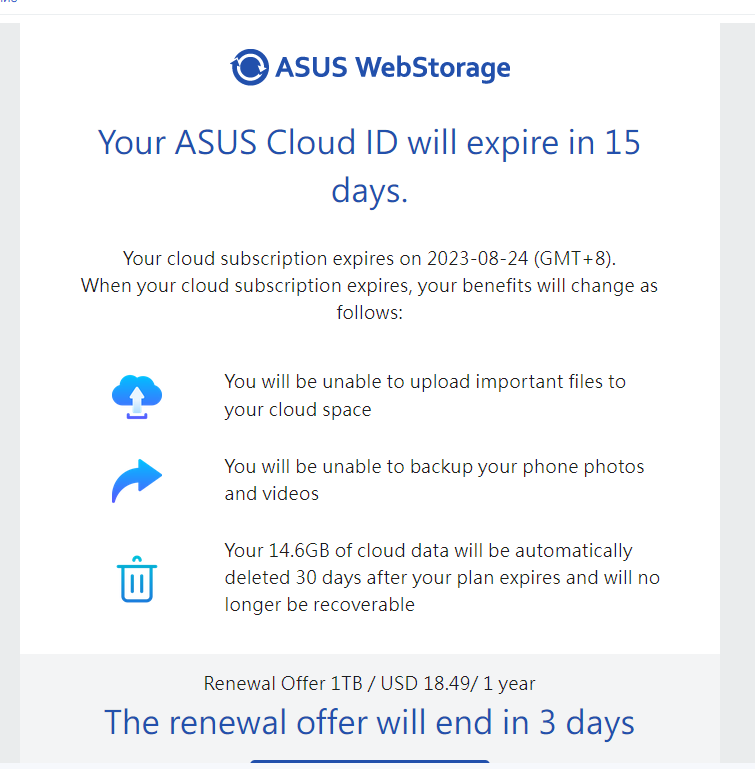This screenshot has height=769, width=755.
Task: Click the "longer be recoverable" text line
Action: [x=319, y=604]
